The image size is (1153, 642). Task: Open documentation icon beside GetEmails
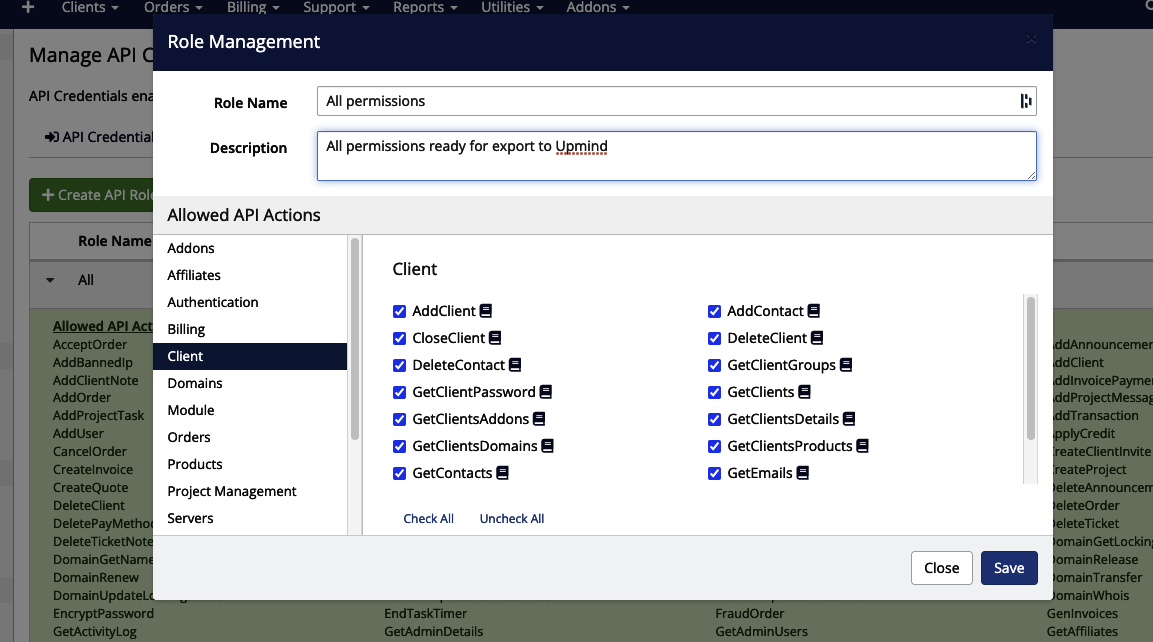point(802,473)
